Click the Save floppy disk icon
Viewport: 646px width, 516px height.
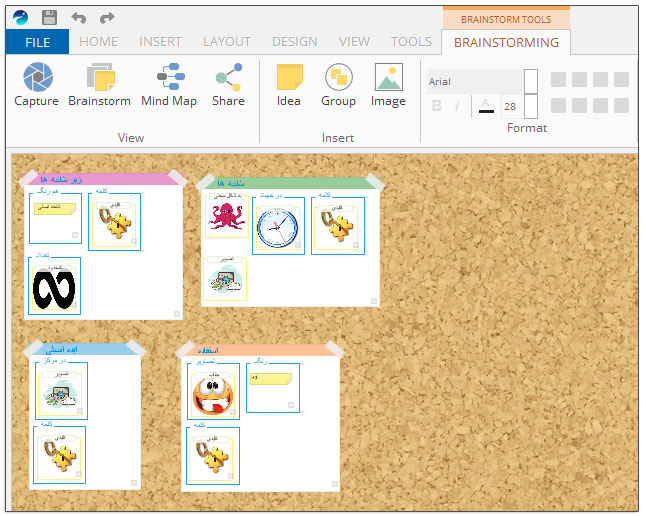click(x=49, y=18)
